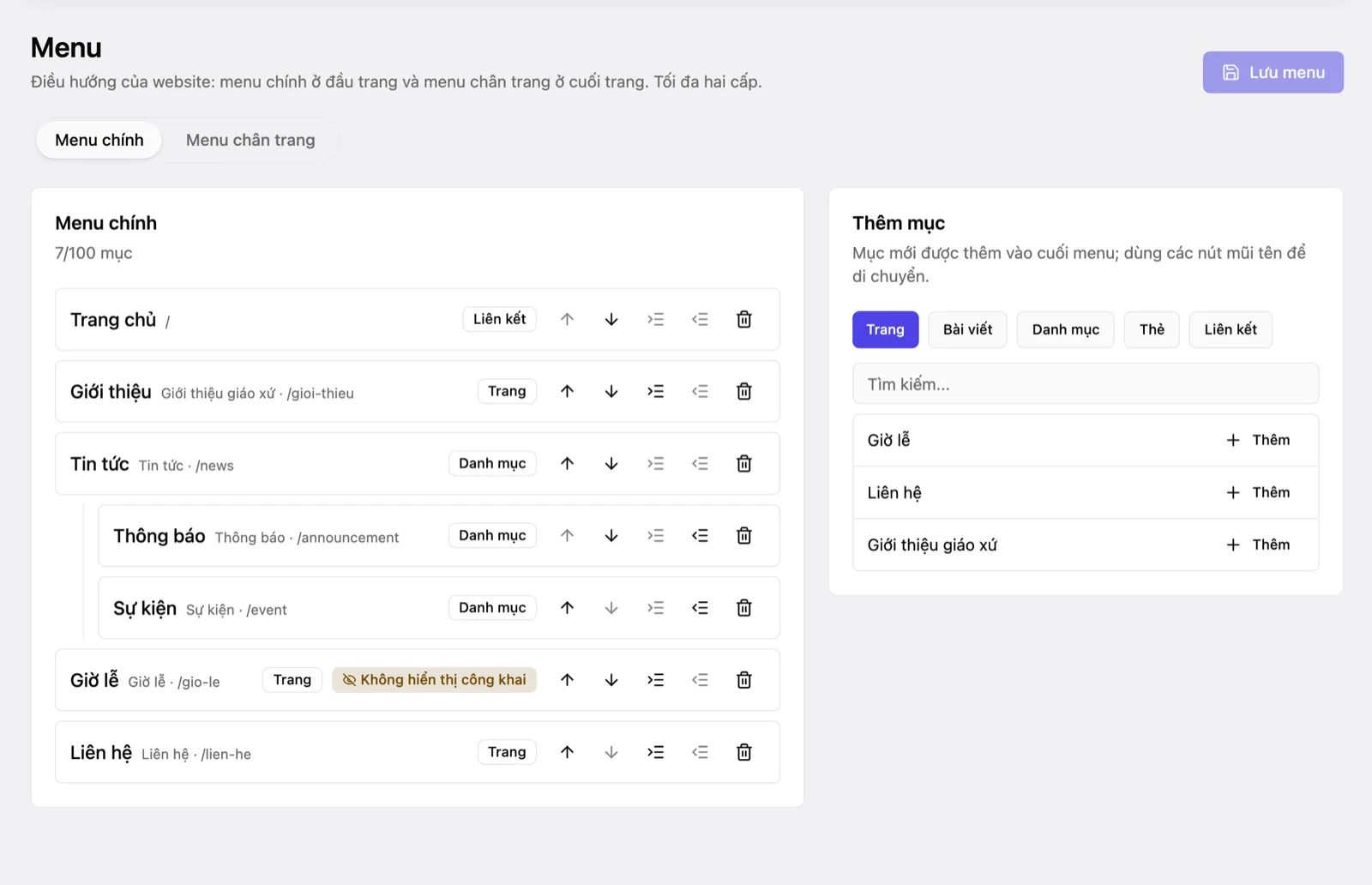Add the Liên hệ page to menu
The width and height of the screenshot is (1372, 885).
(1258, 492)
